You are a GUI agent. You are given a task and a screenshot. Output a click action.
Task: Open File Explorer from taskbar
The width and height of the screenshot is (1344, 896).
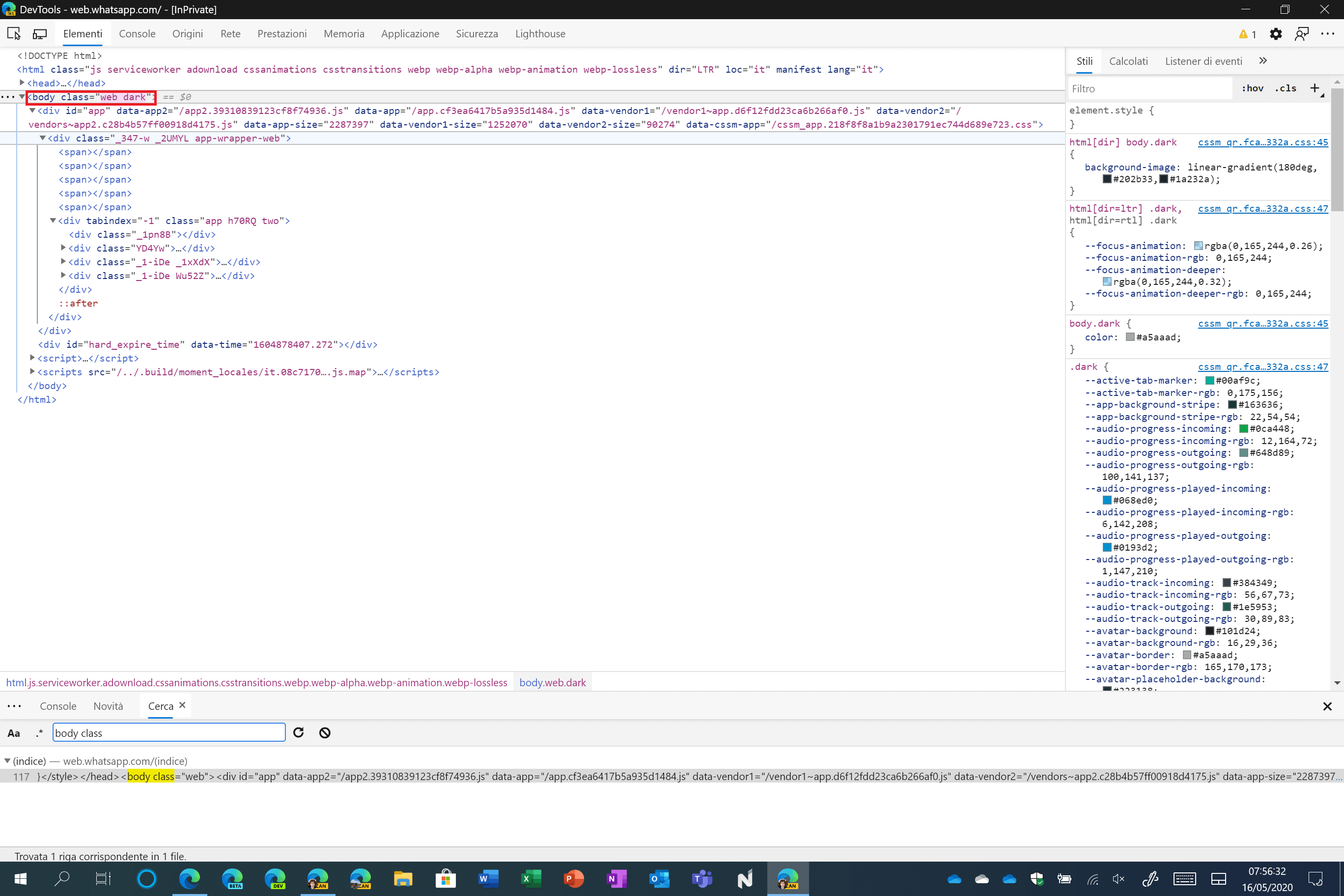[403, 879]
